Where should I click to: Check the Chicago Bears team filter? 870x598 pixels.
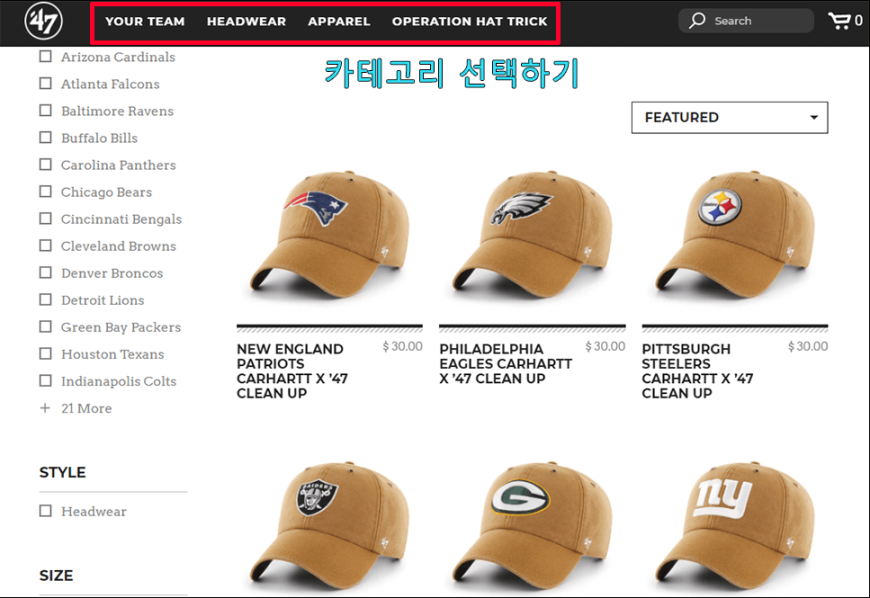[45, 191]
